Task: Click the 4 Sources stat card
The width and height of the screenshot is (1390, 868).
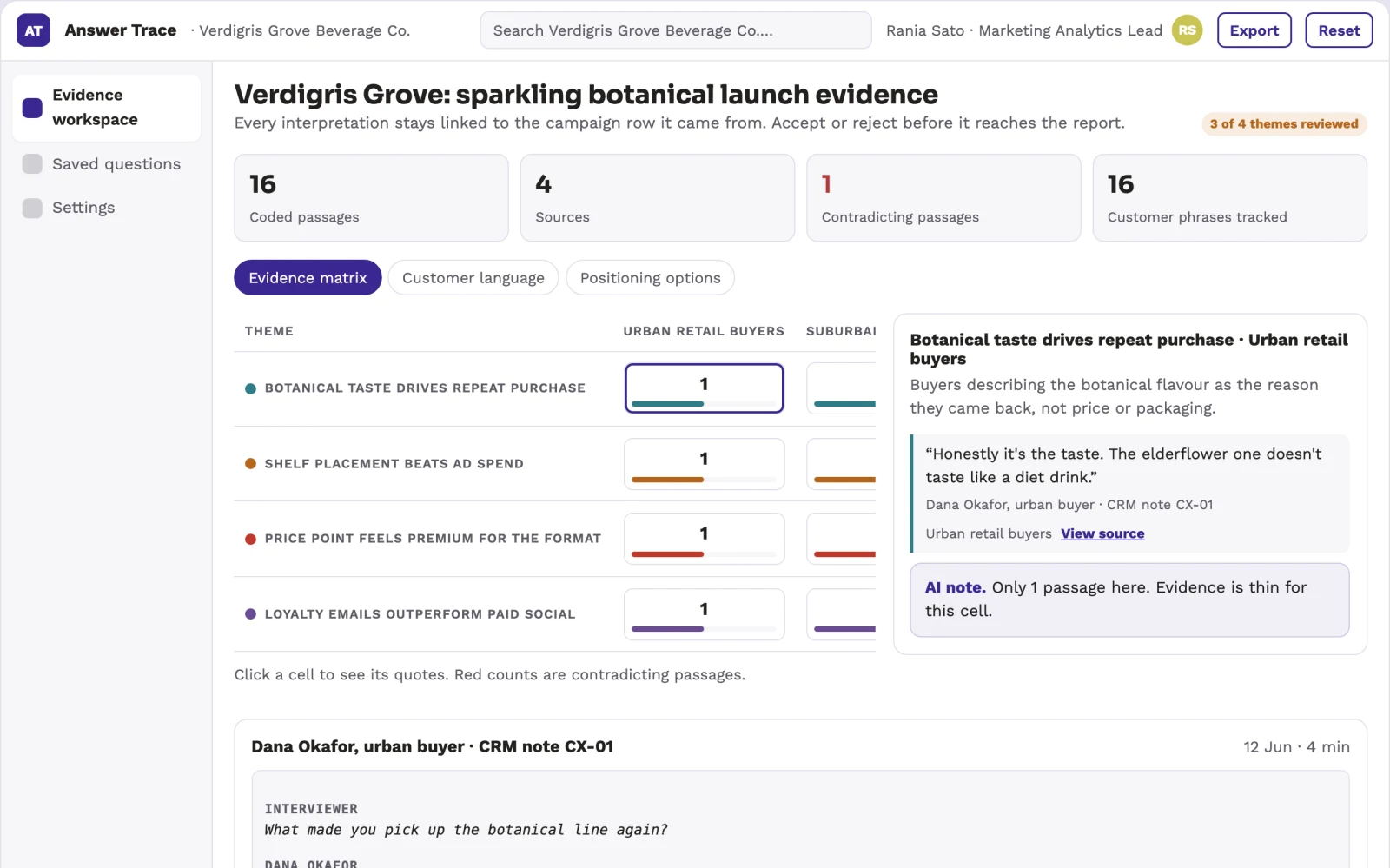Action: (x=658, y=198)
